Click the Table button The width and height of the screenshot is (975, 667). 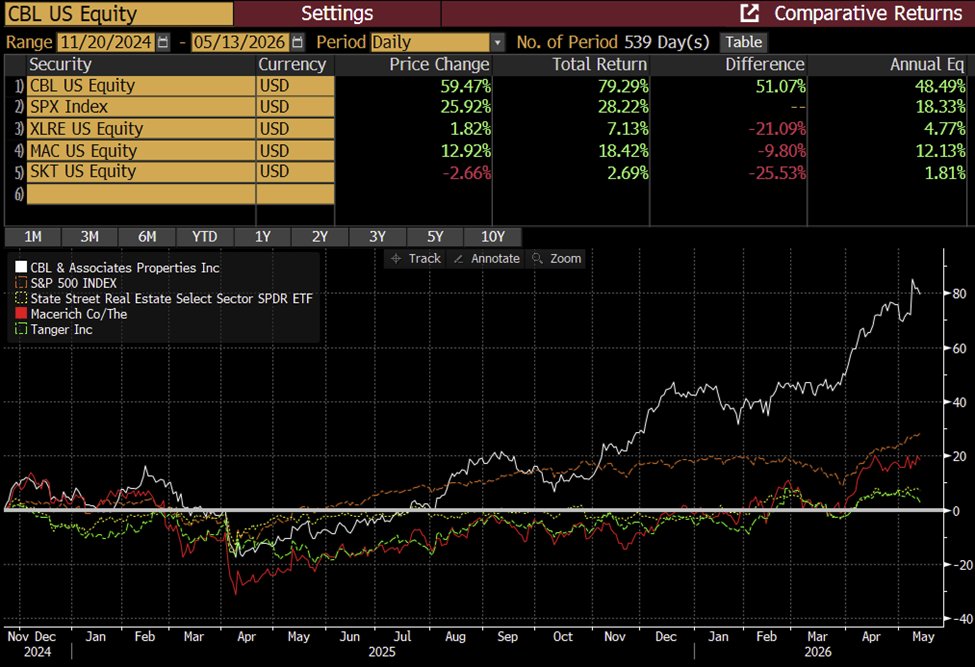coord(744,42)
